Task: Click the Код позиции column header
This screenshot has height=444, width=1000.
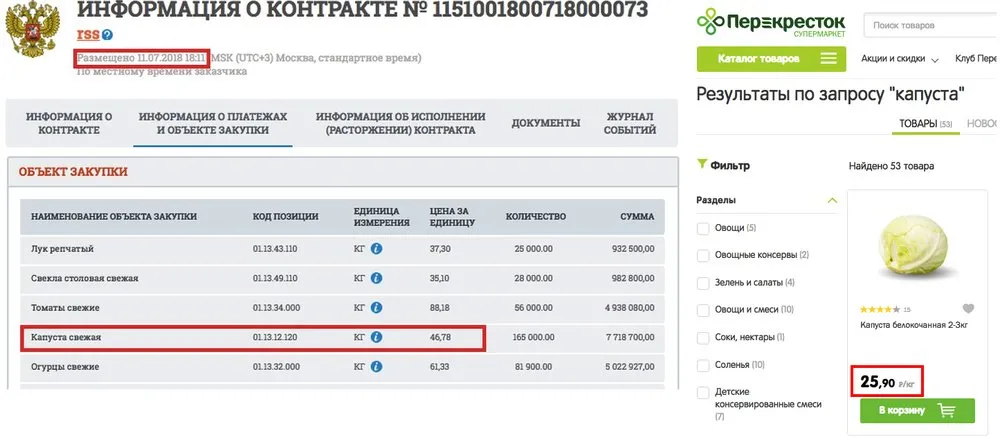Action: [285, 217]
